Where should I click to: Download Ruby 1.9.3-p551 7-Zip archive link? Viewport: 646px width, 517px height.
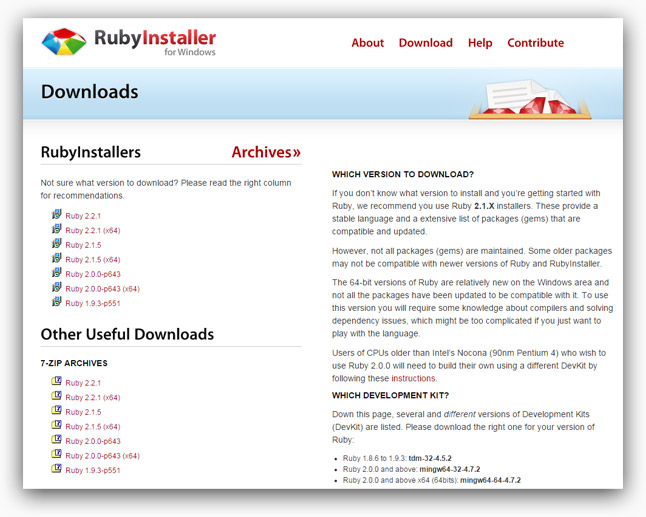(93, 470)
